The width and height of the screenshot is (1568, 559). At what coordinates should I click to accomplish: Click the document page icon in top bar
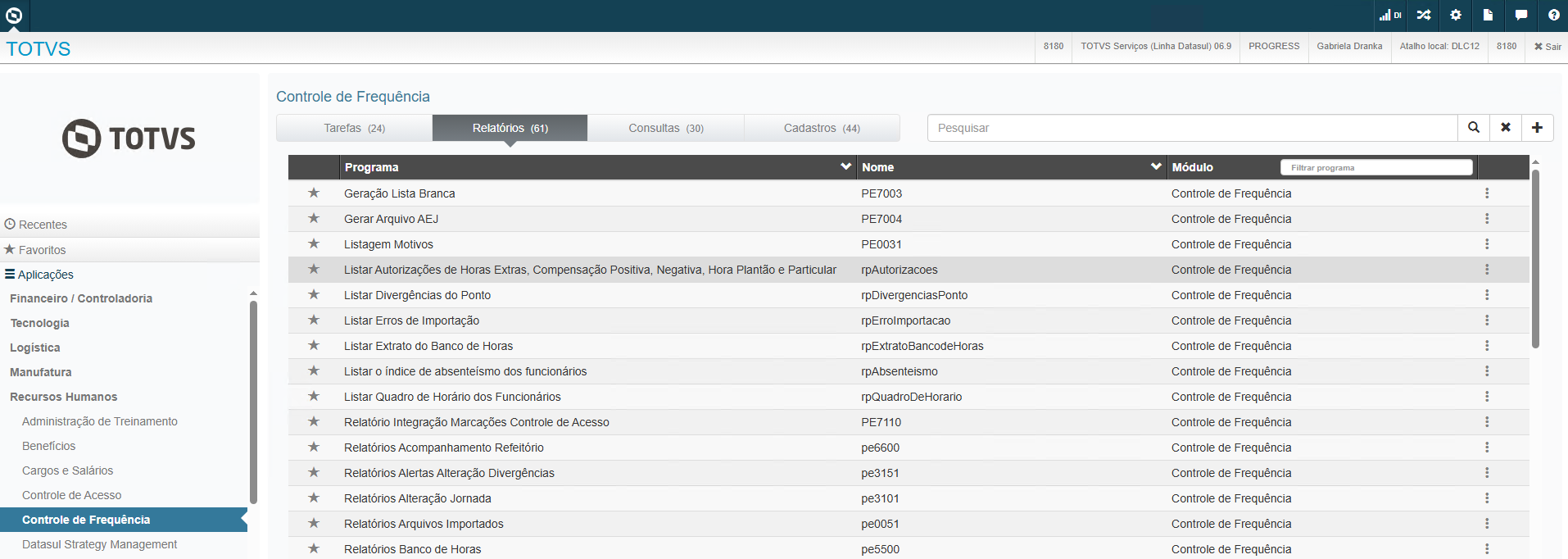[1488, 15]
